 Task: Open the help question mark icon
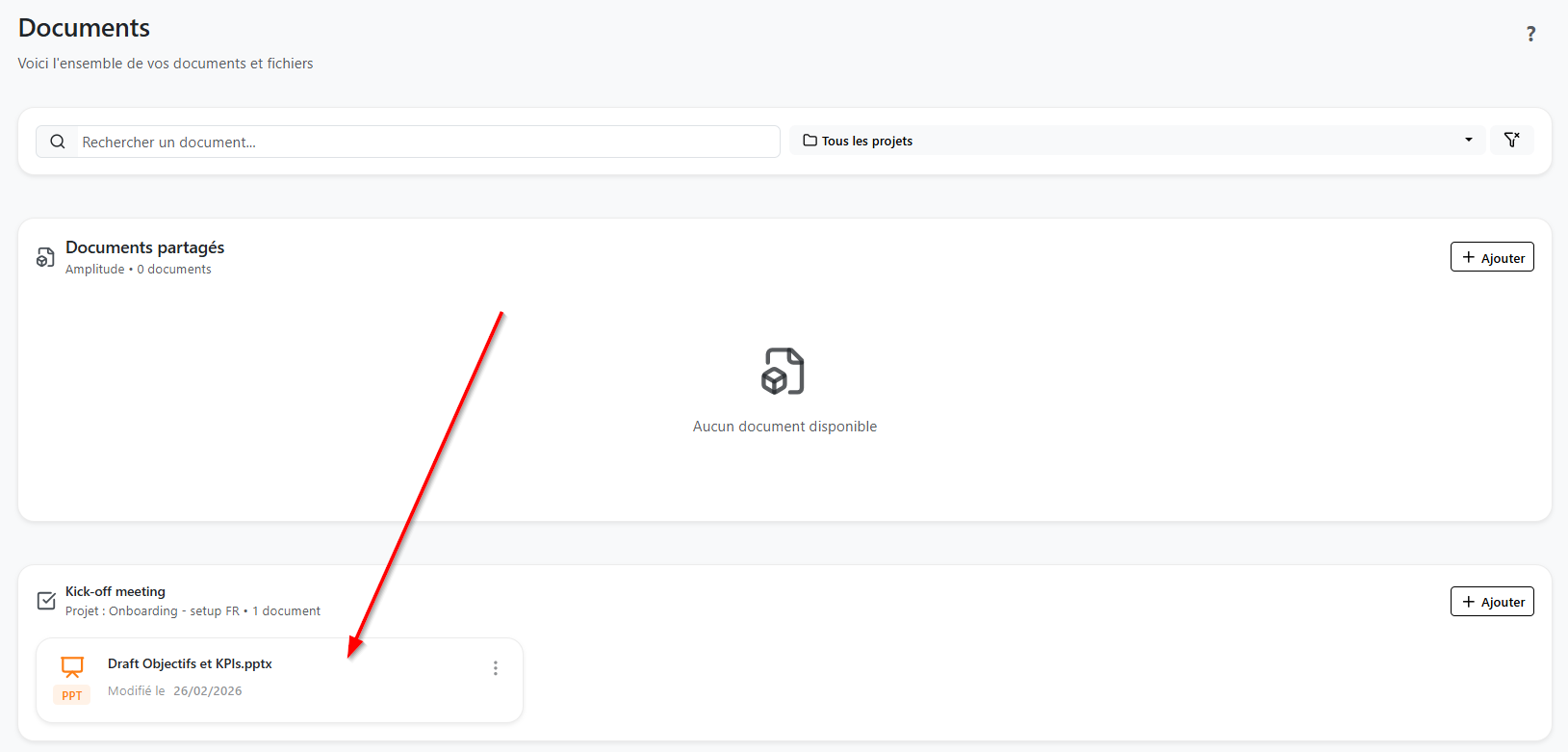tap(1530, 35)
